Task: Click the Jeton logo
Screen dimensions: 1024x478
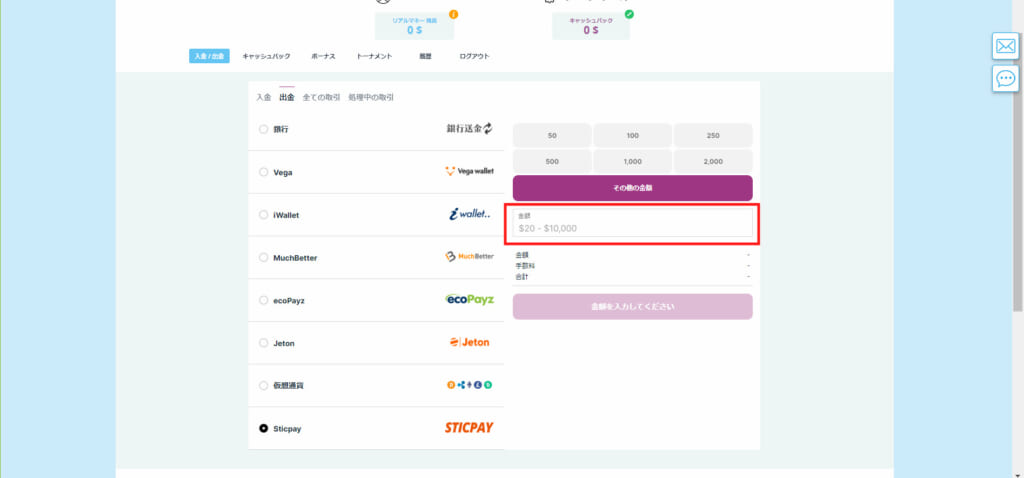Action: 470,342
